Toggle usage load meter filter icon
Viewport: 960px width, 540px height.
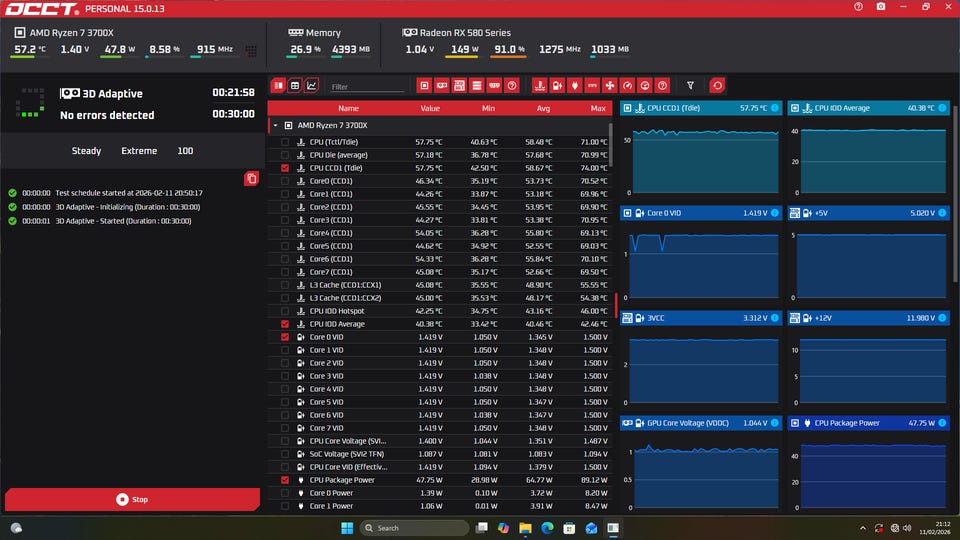coord(645,86)
